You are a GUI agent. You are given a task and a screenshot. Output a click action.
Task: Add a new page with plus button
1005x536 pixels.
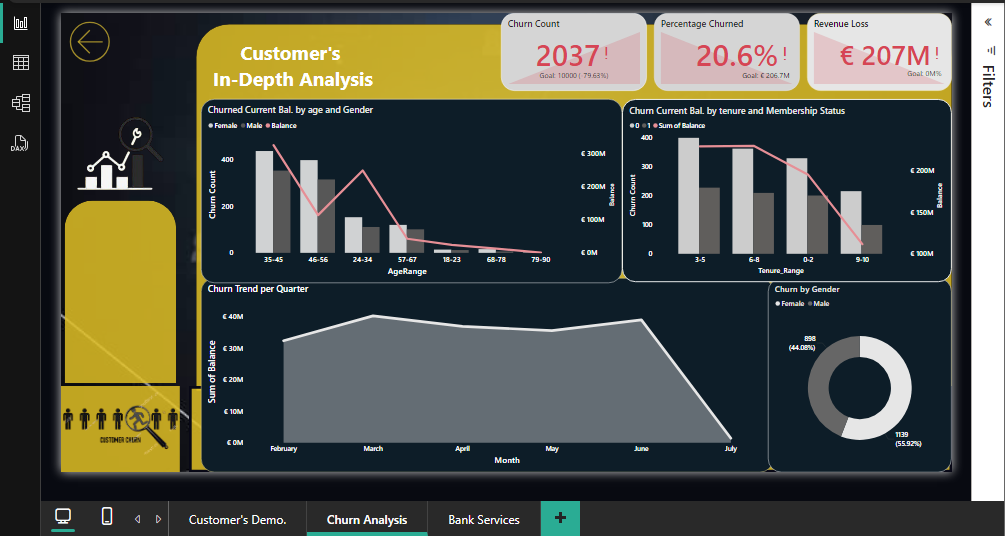click(560, 518)
